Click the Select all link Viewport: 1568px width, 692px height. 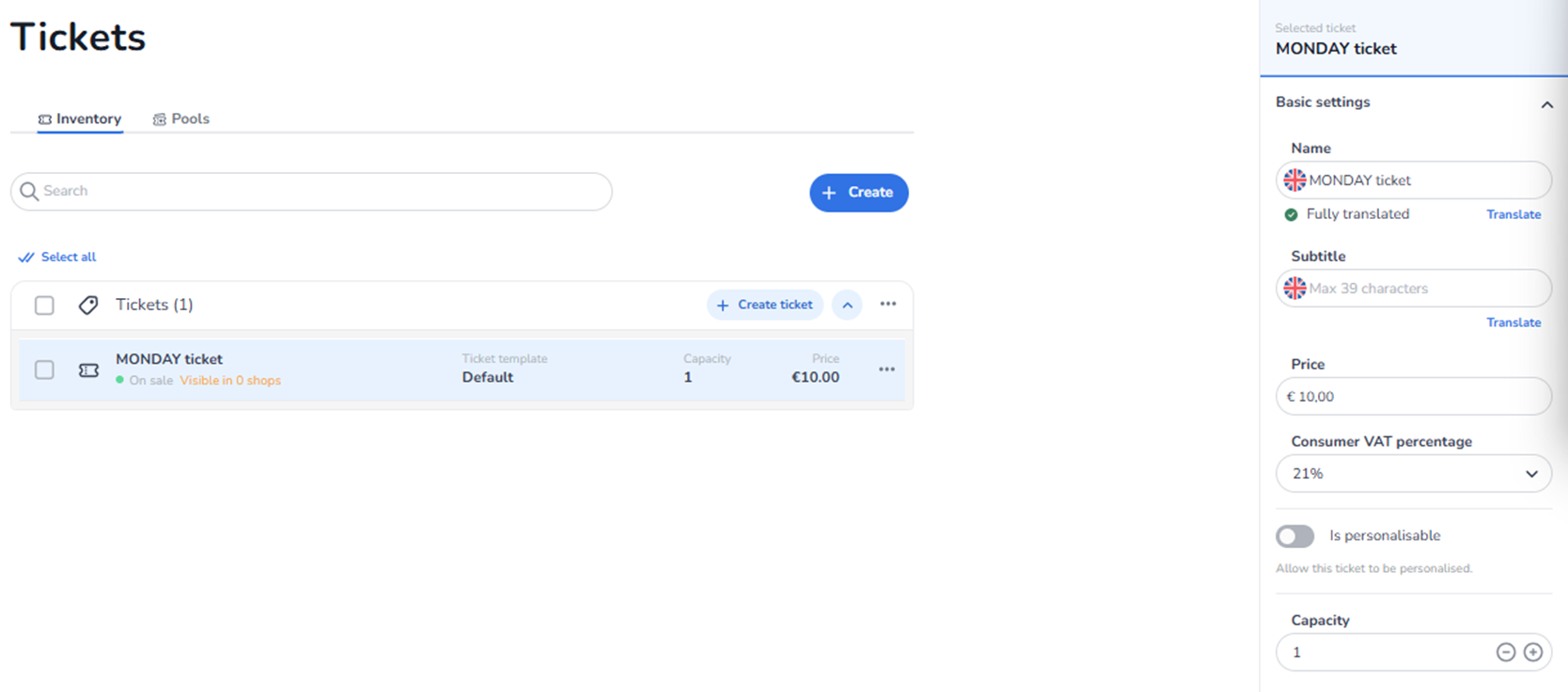tap(58, 258)
